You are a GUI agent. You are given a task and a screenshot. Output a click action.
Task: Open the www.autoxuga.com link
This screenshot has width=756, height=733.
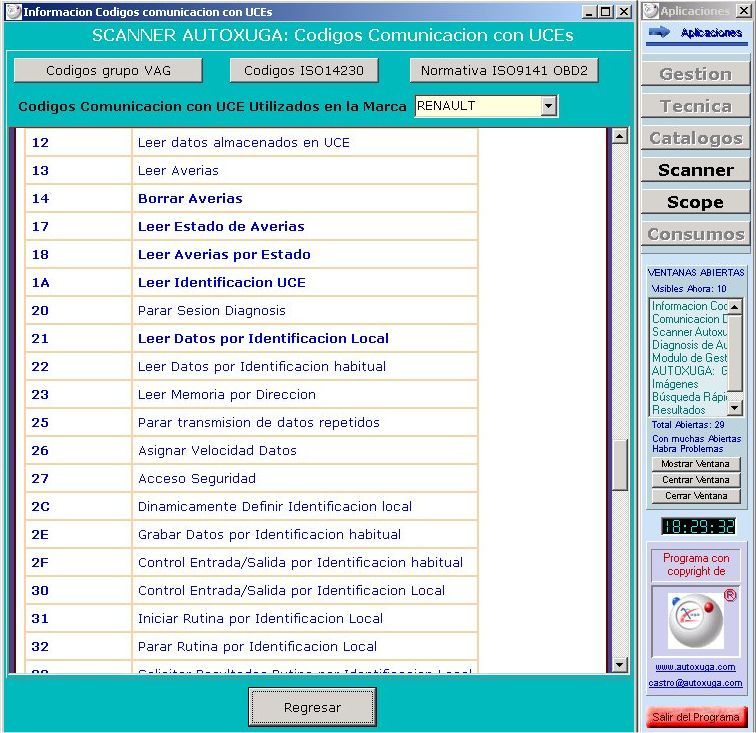click(695, 667)
